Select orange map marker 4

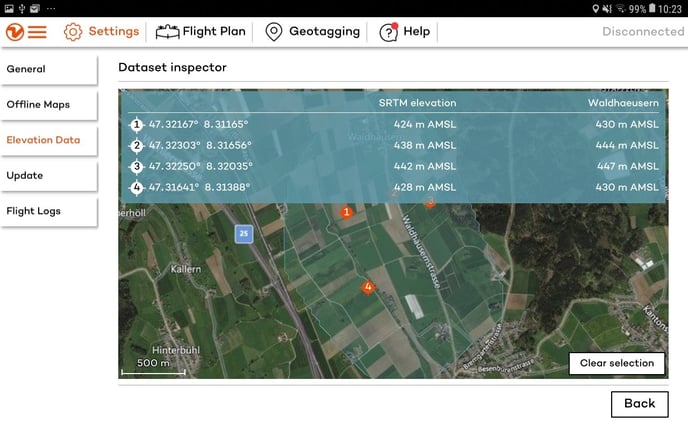point(368,287)
